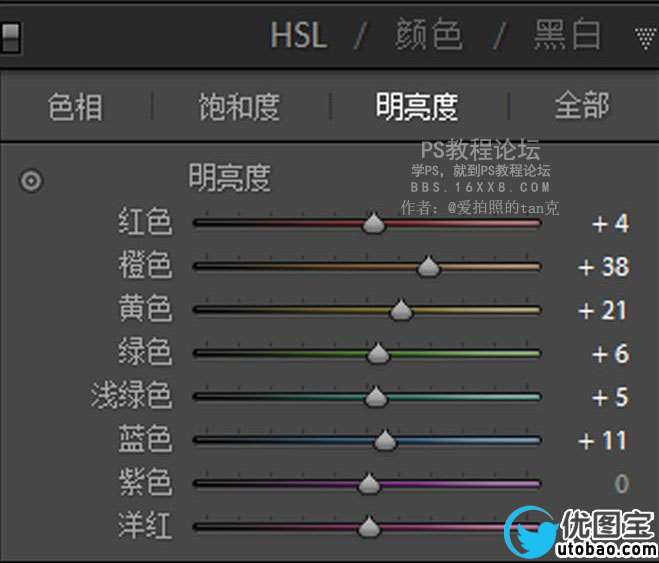Click the 绿色 slider label
This screenshot has width=659, height=563.
[x=145, y=352]
